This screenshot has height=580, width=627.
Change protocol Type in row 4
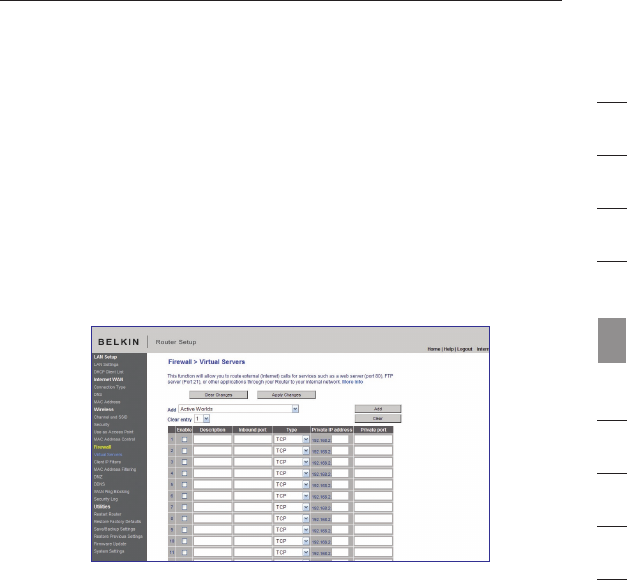click(292, 473)
